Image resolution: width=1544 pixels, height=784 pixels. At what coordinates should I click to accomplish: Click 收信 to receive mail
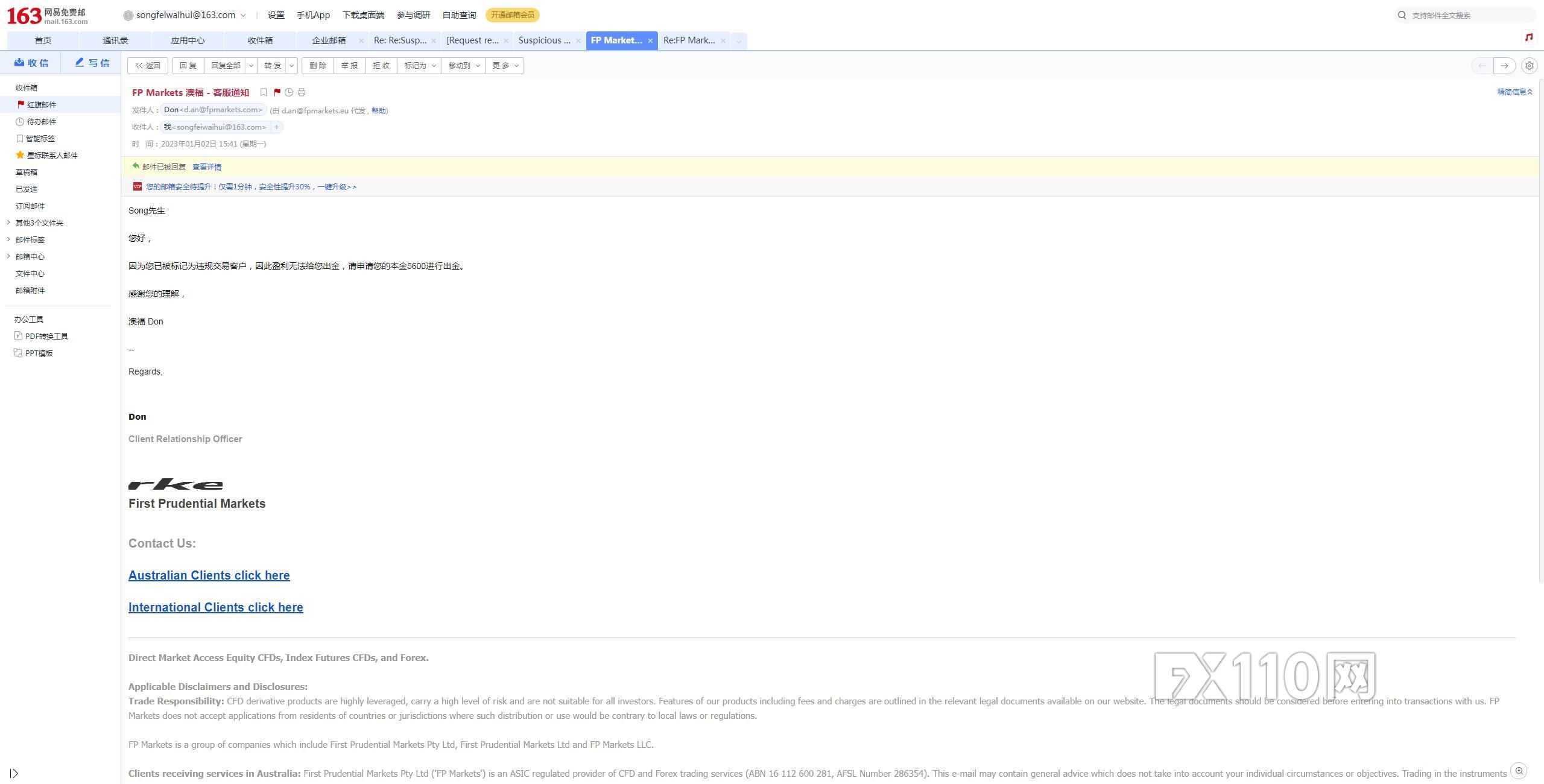31,63
